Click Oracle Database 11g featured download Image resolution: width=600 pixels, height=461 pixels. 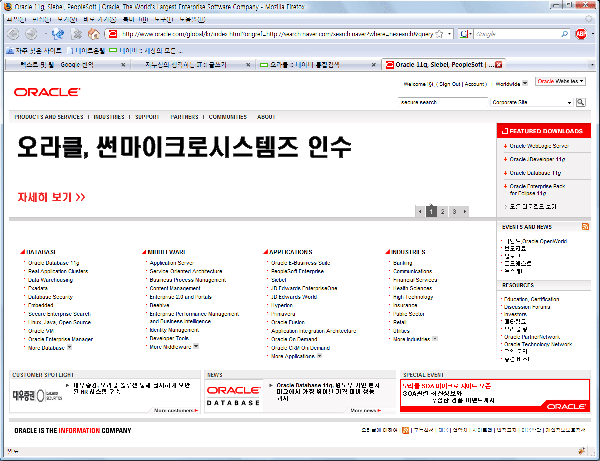point(535,173)
